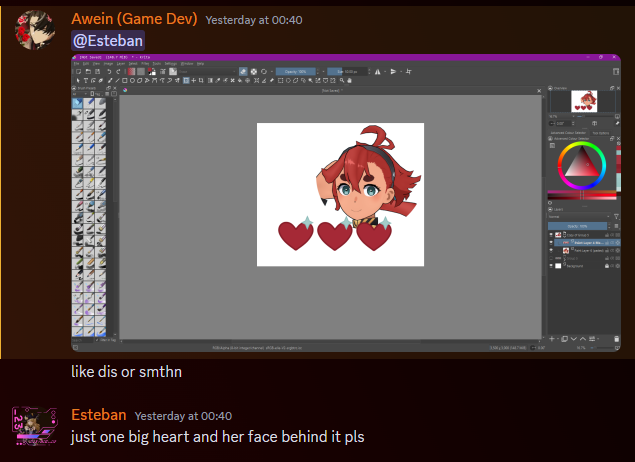Click timestamp on Awein's message
635x462 pixels.
(x=254, y=20)
